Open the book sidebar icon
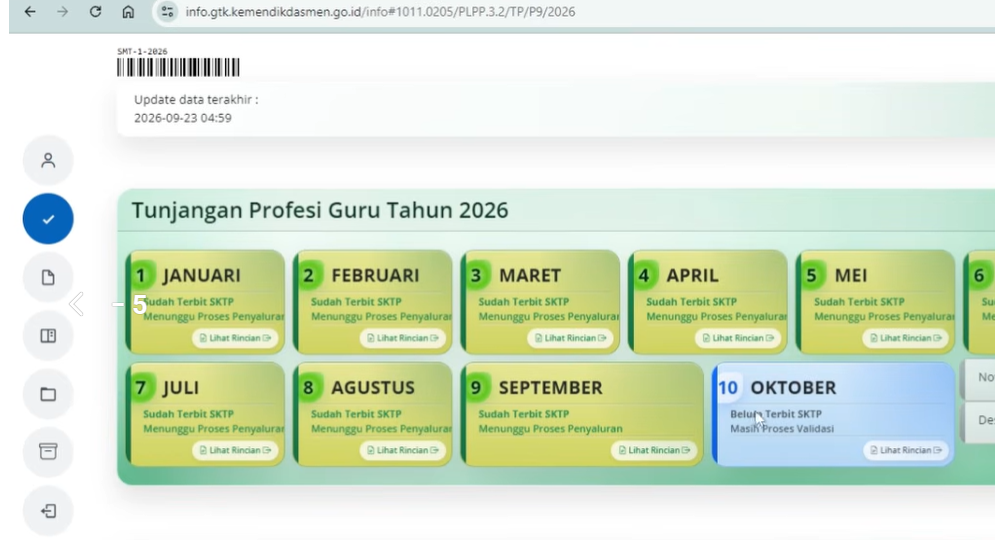The image size is (995, 540). pos(48,336)
